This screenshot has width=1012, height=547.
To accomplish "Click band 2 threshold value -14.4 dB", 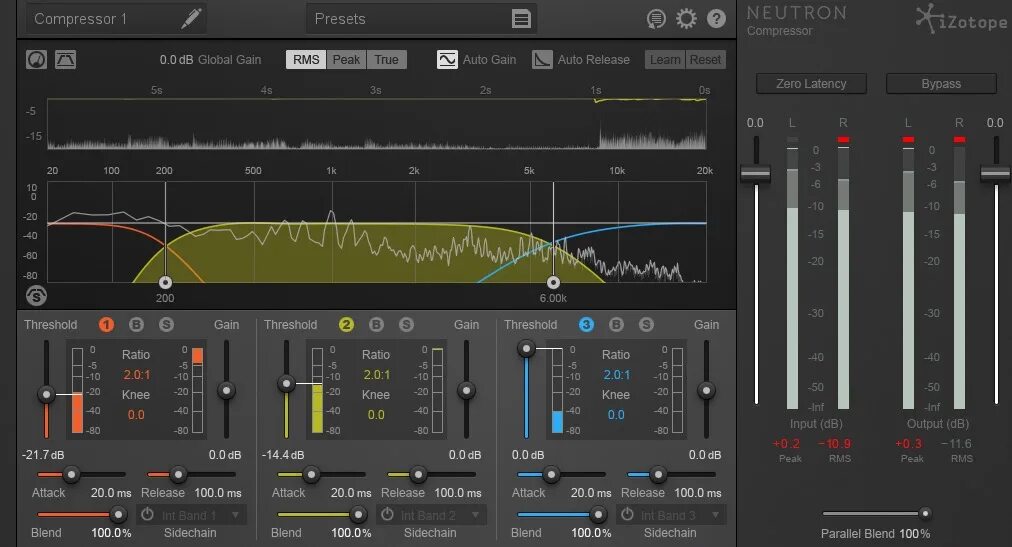I will coord(283,455).
